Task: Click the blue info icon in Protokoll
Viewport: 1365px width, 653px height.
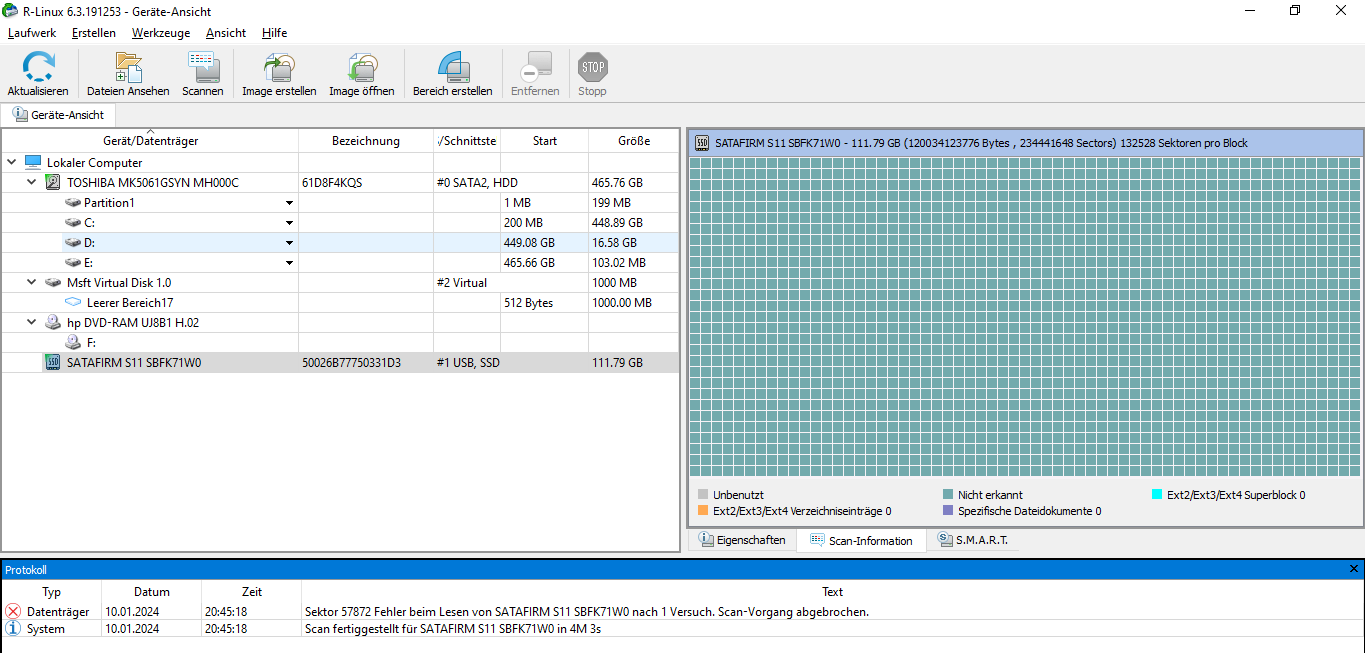Action: click(x=13, y=629)
